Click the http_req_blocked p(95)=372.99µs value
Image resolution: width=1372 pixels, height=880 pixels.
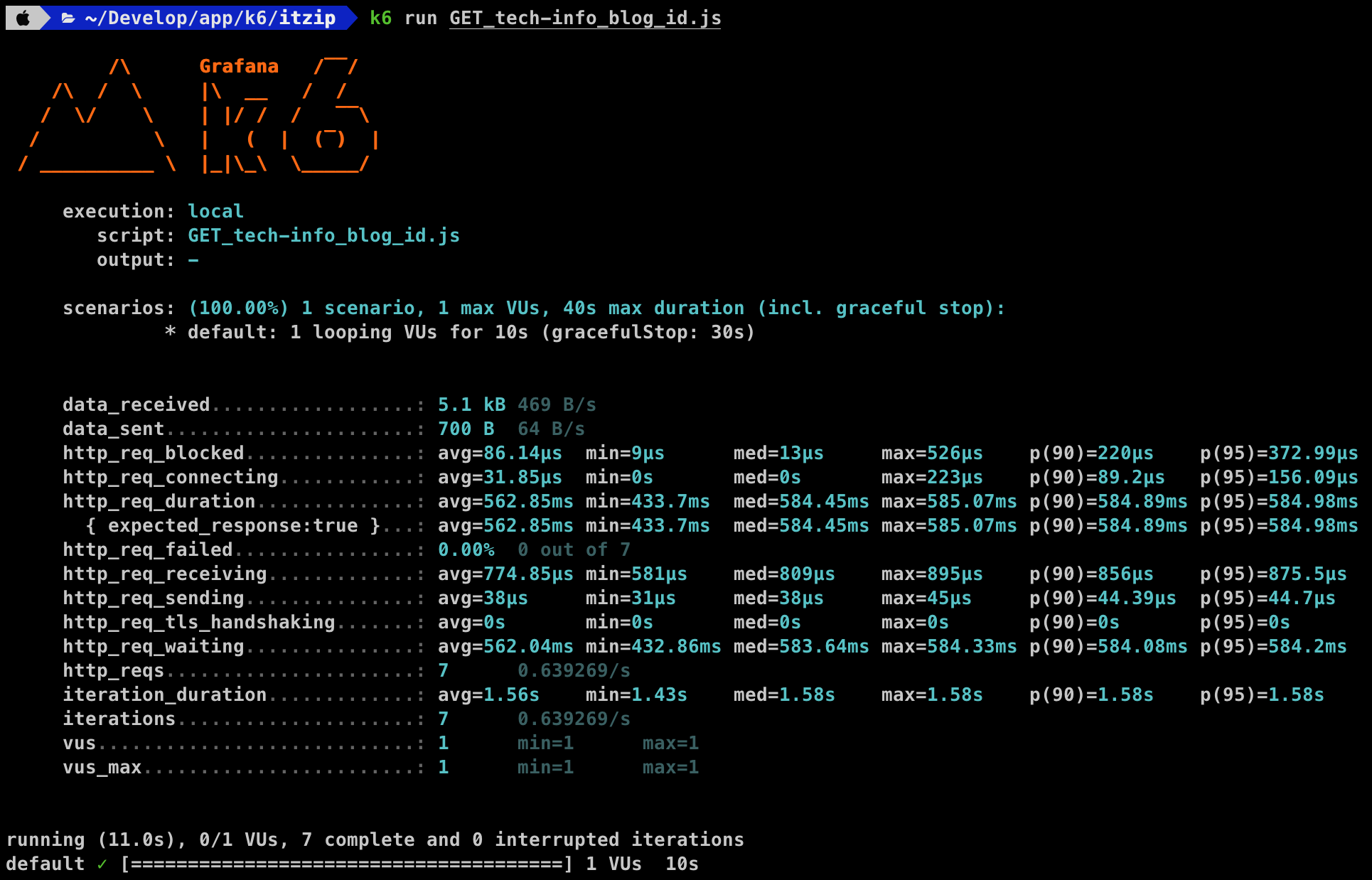coord(1279,453)
